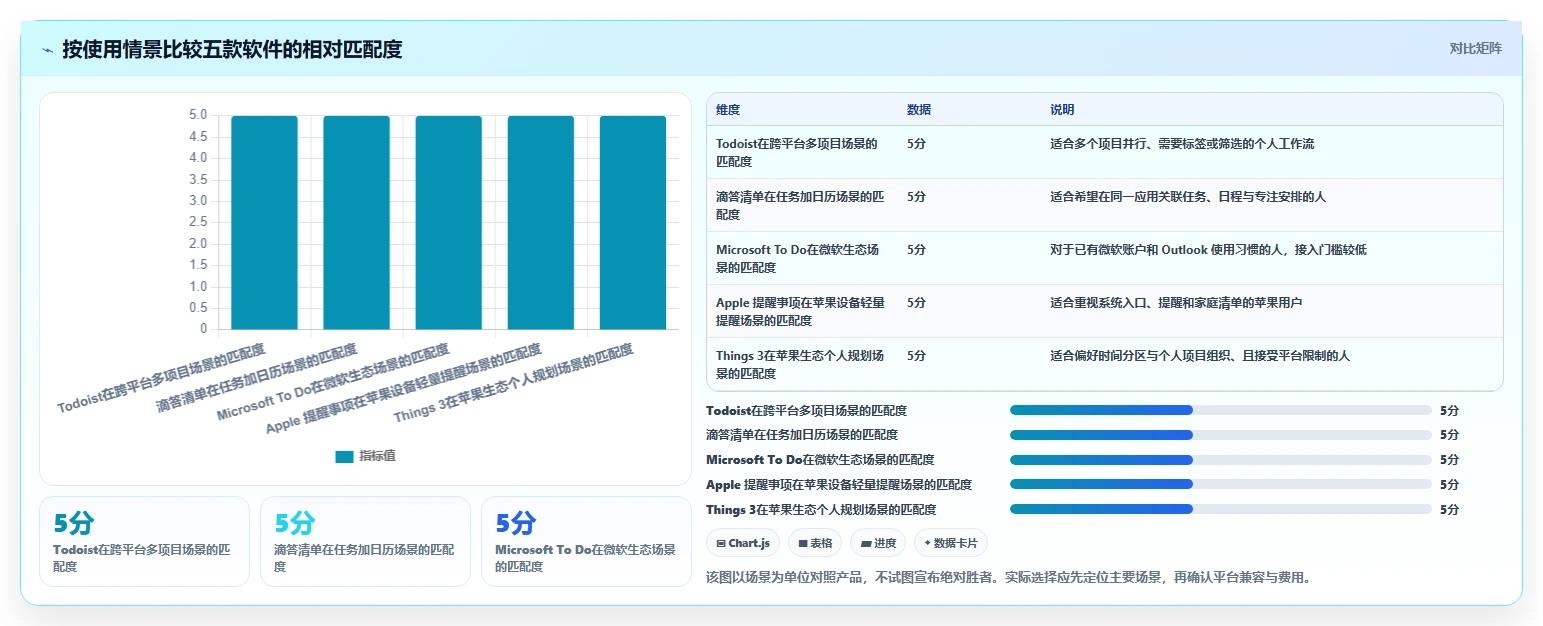The image size is (1543, 626).
Task: Click the 表格 tag chip
Action: tap(815, 543)
